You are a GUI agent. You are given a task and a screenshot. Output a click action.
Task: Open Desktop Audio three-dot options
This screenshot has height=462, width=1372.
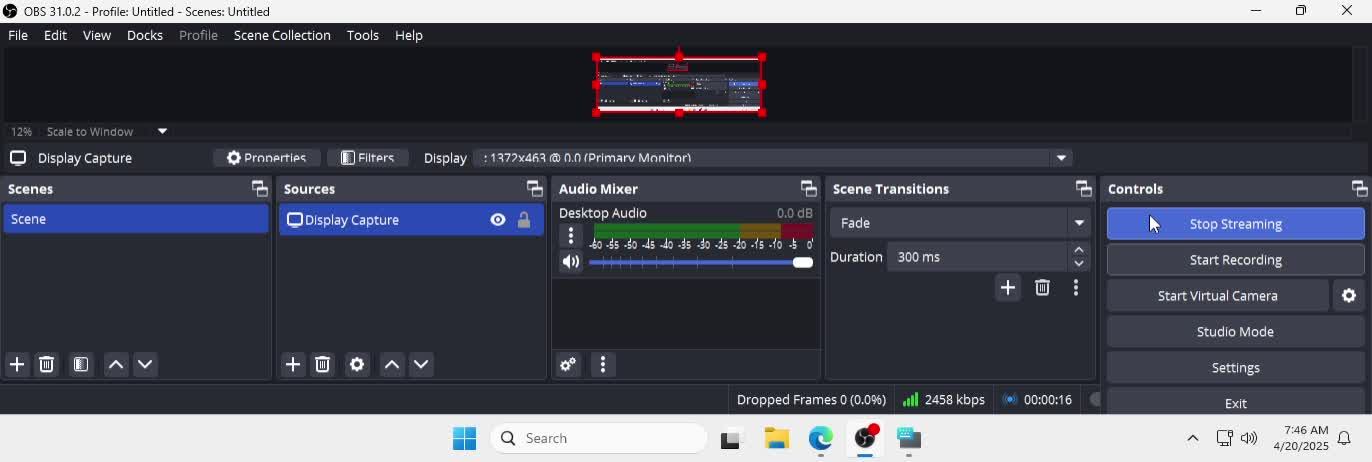point(571,236)
